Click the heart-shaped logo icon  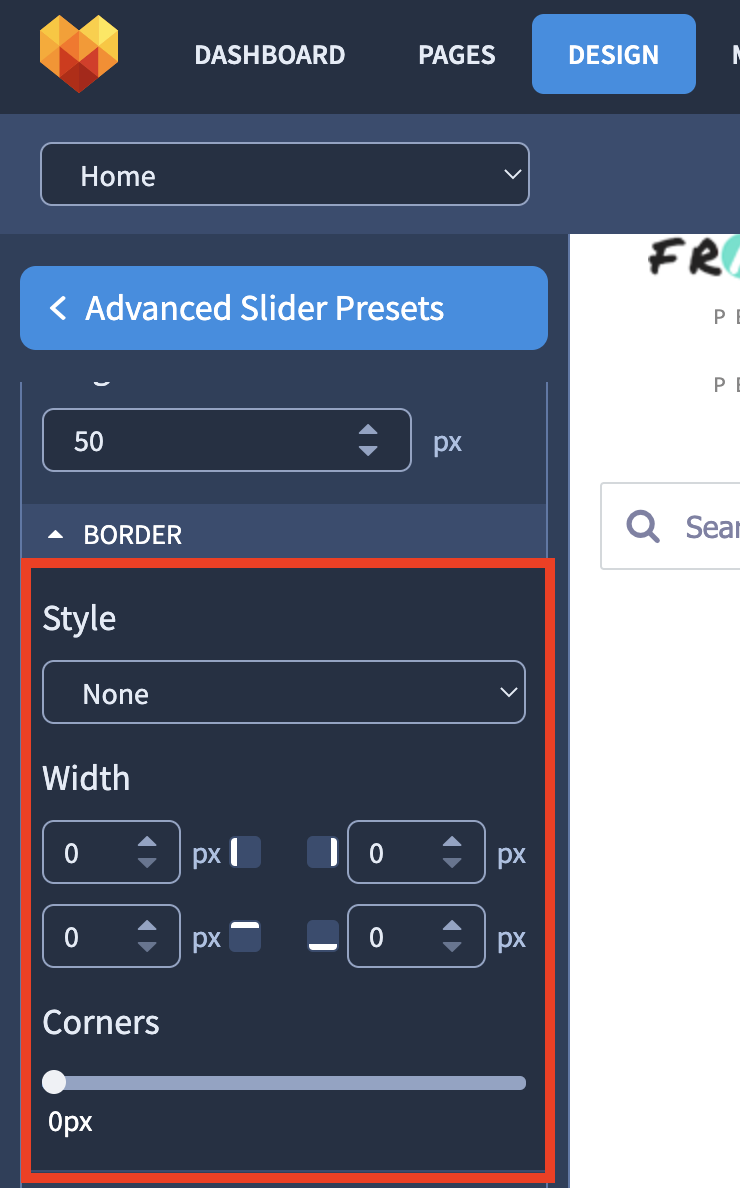80,54
